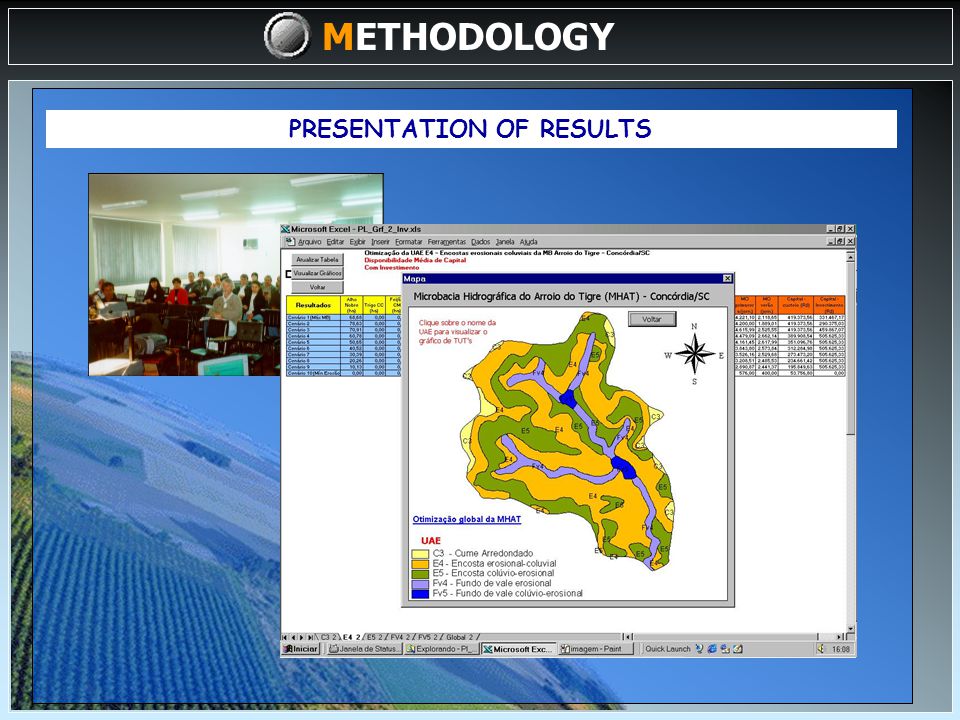The width and height of the screenshot is (960, 720).
Task: Open the Ajuda menu
Action: tap(528, 242)
